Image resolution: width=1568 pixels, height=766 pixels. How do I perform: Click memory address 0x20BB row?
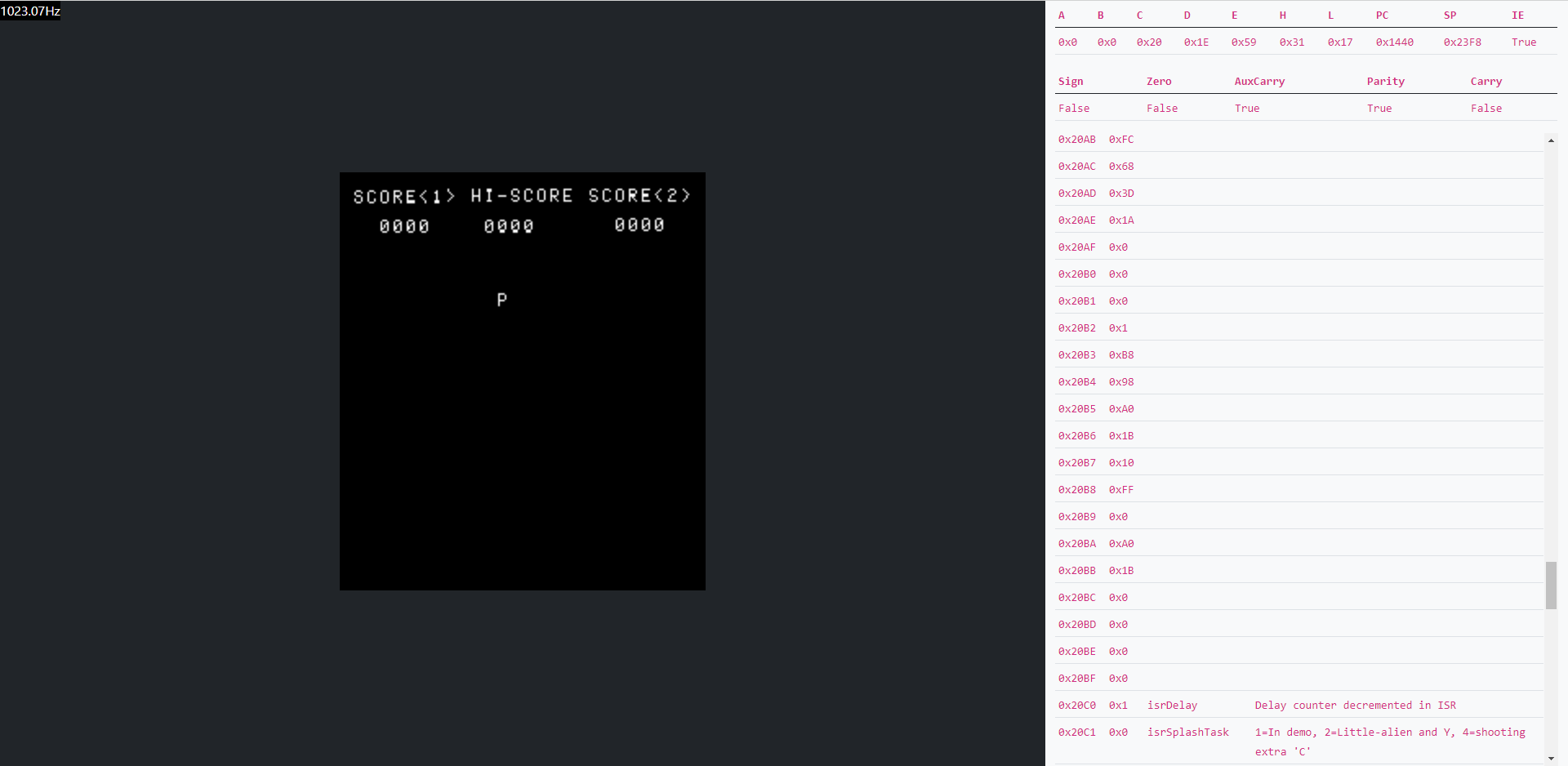[x=1299, y=571]
